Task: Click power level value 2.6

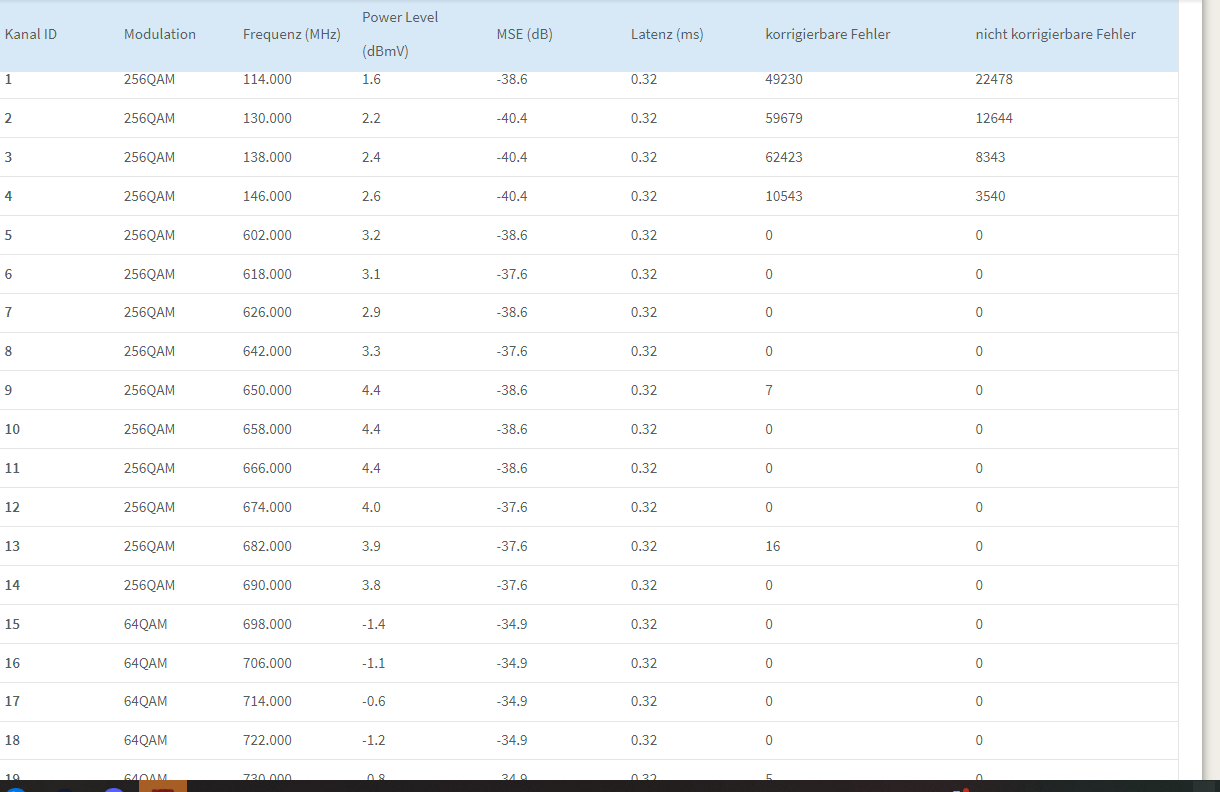Action: pos(371,196)
